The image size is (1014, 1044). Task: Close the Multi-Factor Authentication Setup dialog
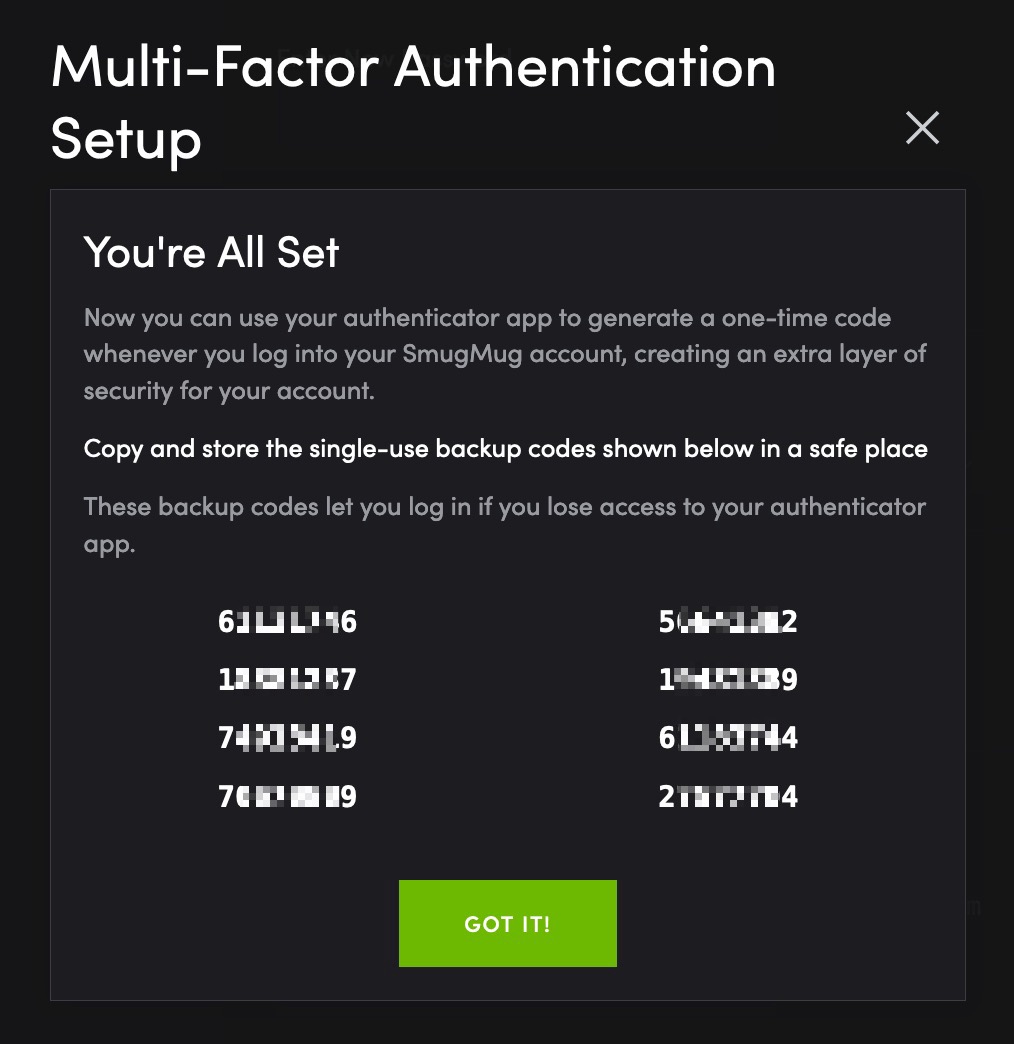click(x=921, y=128)
